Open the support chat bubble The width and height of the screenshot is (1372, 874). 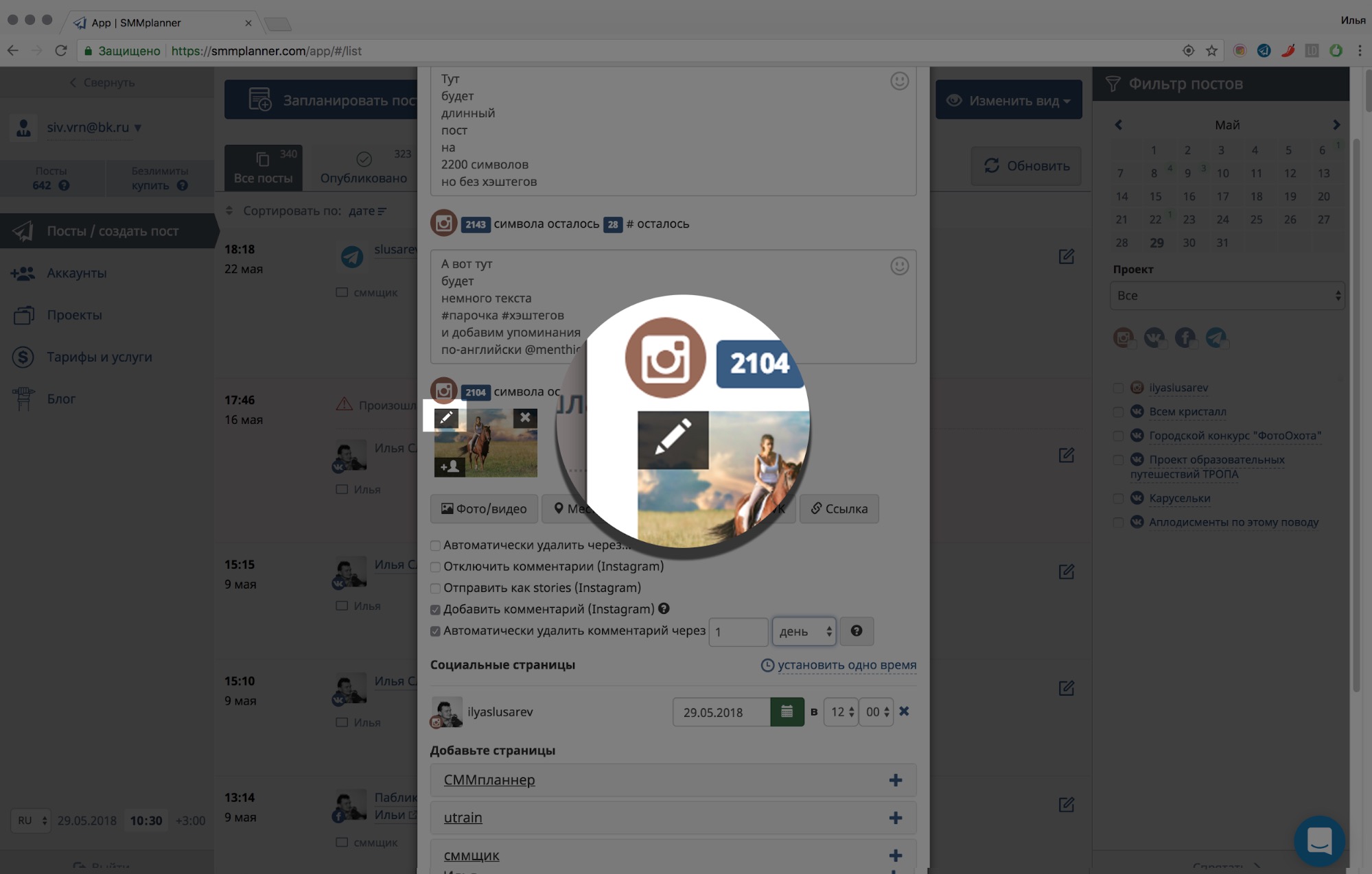(1319, 841)
